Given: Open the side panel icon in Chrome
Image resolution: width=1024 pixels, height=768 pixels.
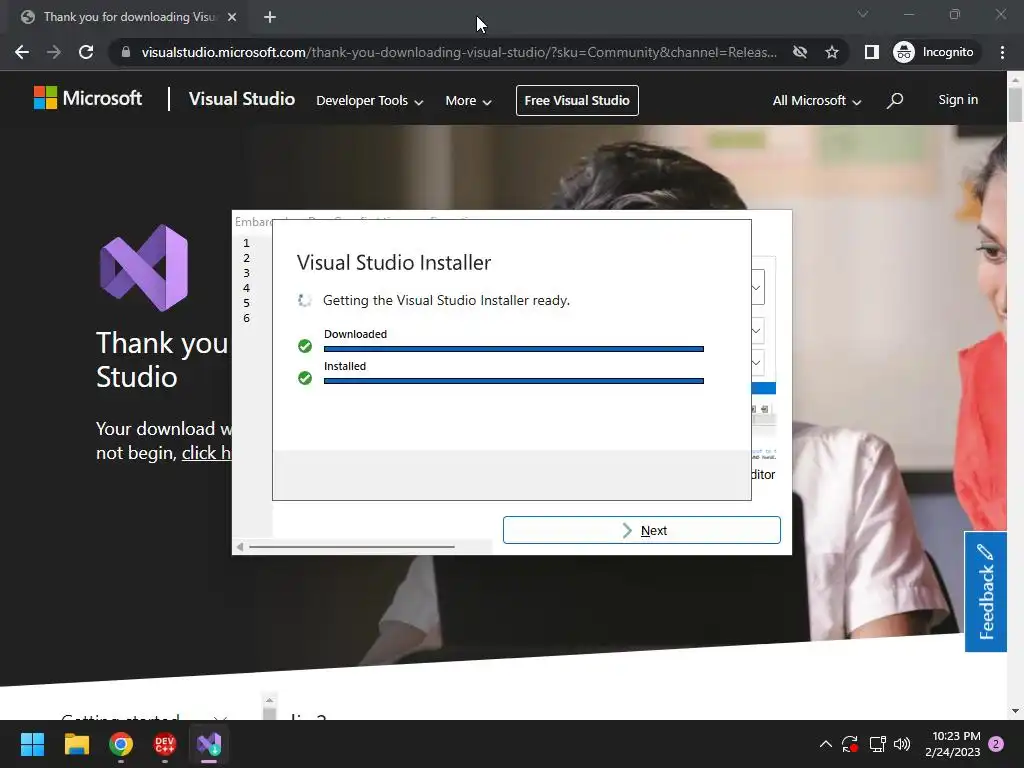Looking at the screenshot, I should coord(871,52).
